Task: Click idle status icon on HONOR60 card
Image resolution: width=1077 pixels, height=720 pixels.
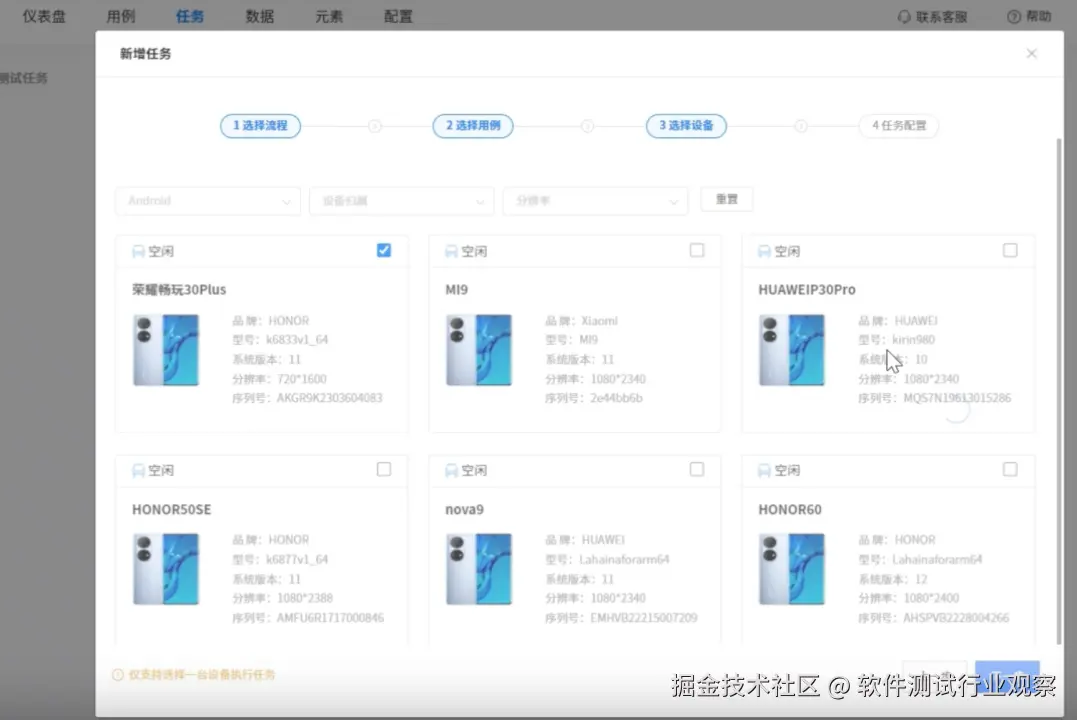Action: click(764, 471)
